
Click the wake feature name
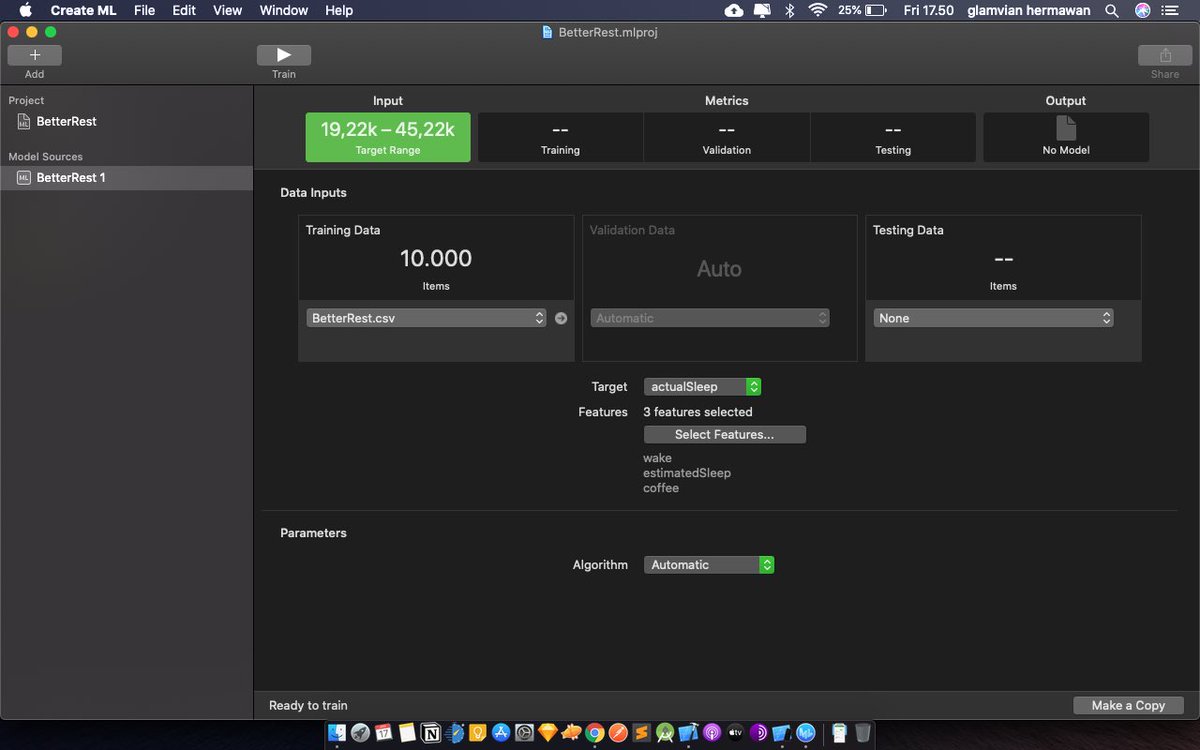click(657, 458)
